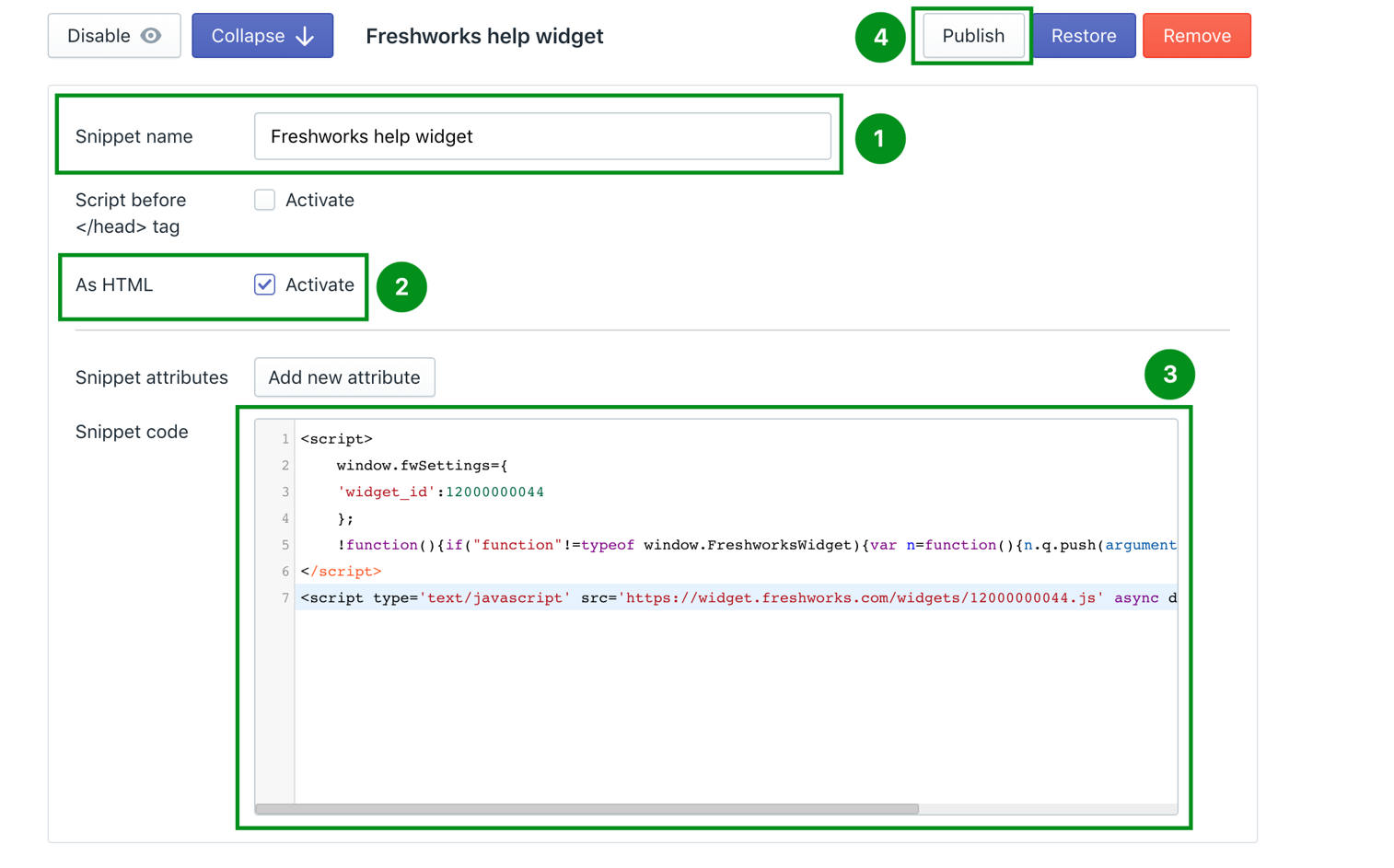The width and height of the screenshot is (1394, 868).
Task: Remove the Freshworks help widget snippet
Action: 1197,36
